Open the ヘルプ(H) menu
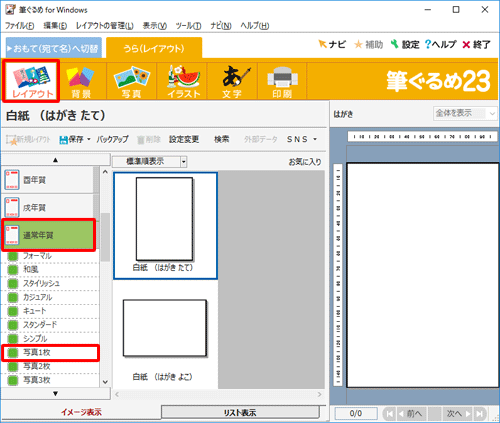This screenshot has width=500, height=423. point(255,26)
